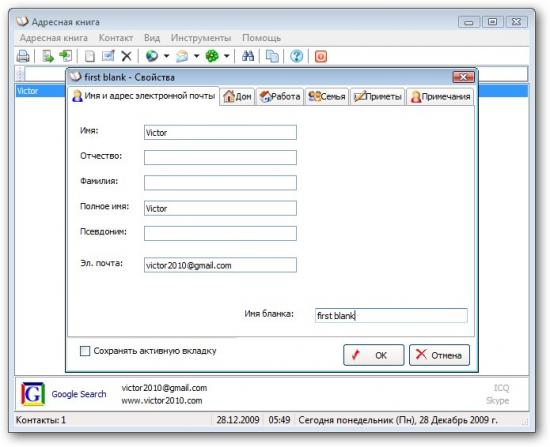Open the dropdown arrow next to ICQ flower
Screen dimensions: 550x447
(227, 56)
